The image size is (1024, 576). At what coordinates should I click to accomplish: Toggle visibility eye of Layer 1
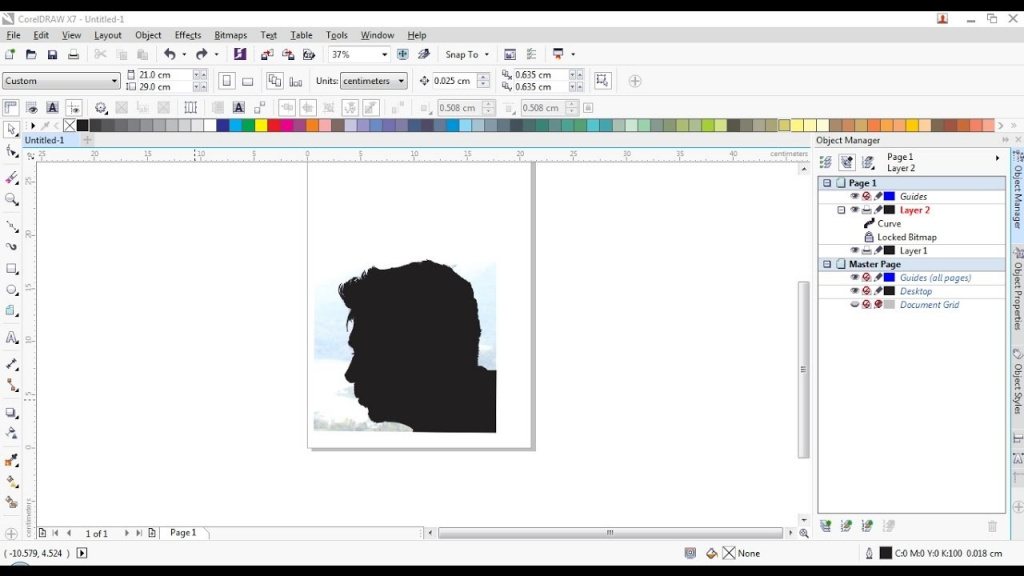click(854, 250)
